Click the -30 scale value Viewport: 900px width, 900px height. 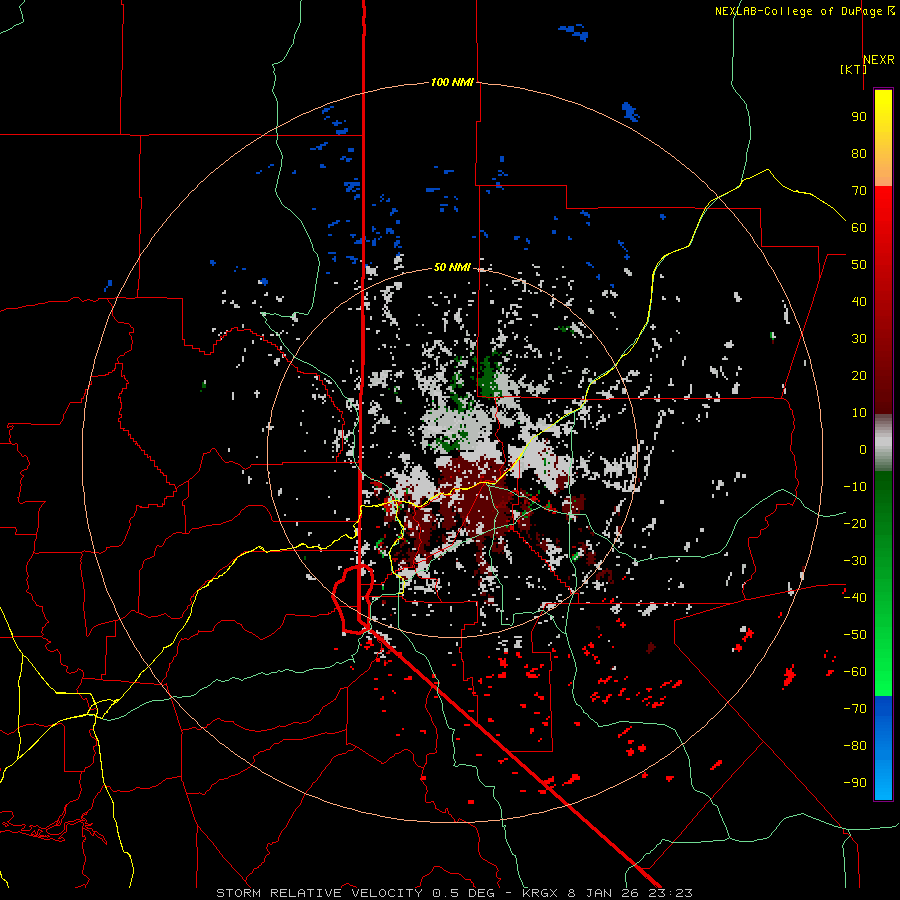855,561
